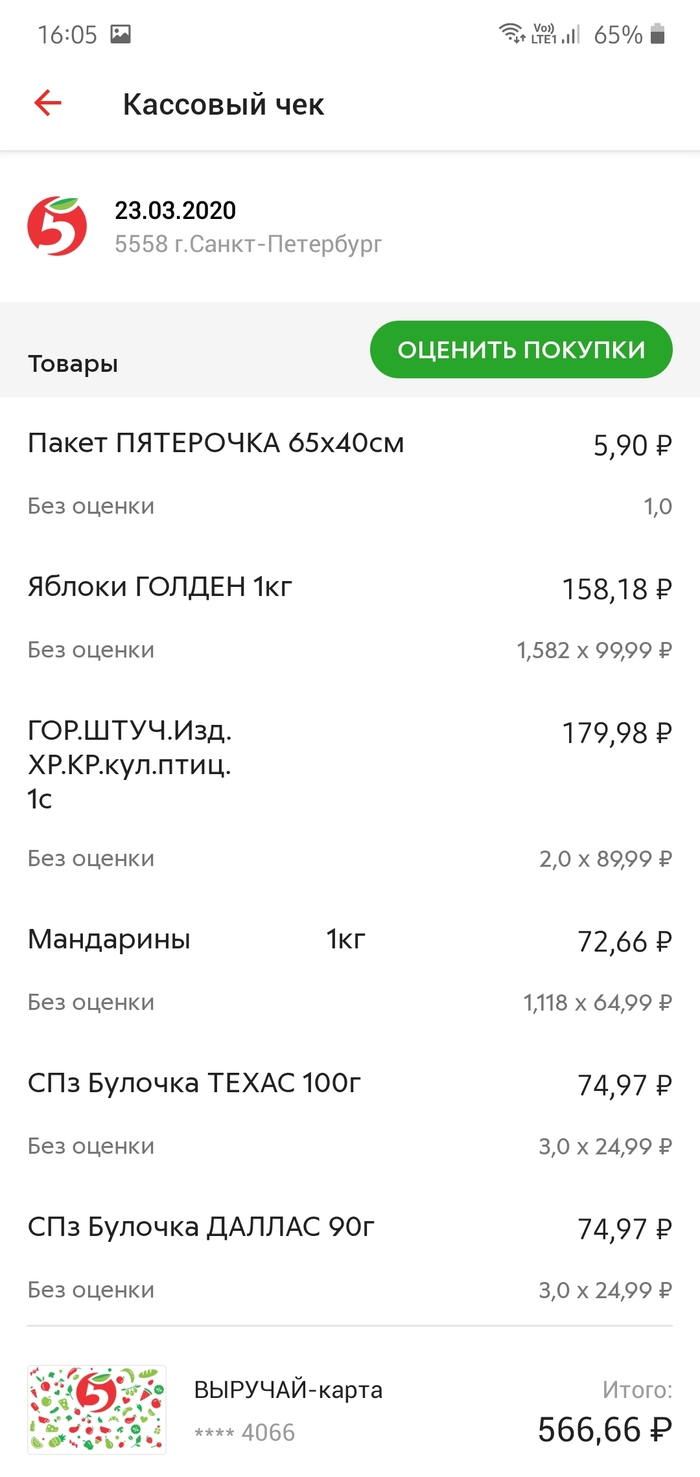Tap the mobile signal strength icon
700x1477 pixels.
[571, 34]
